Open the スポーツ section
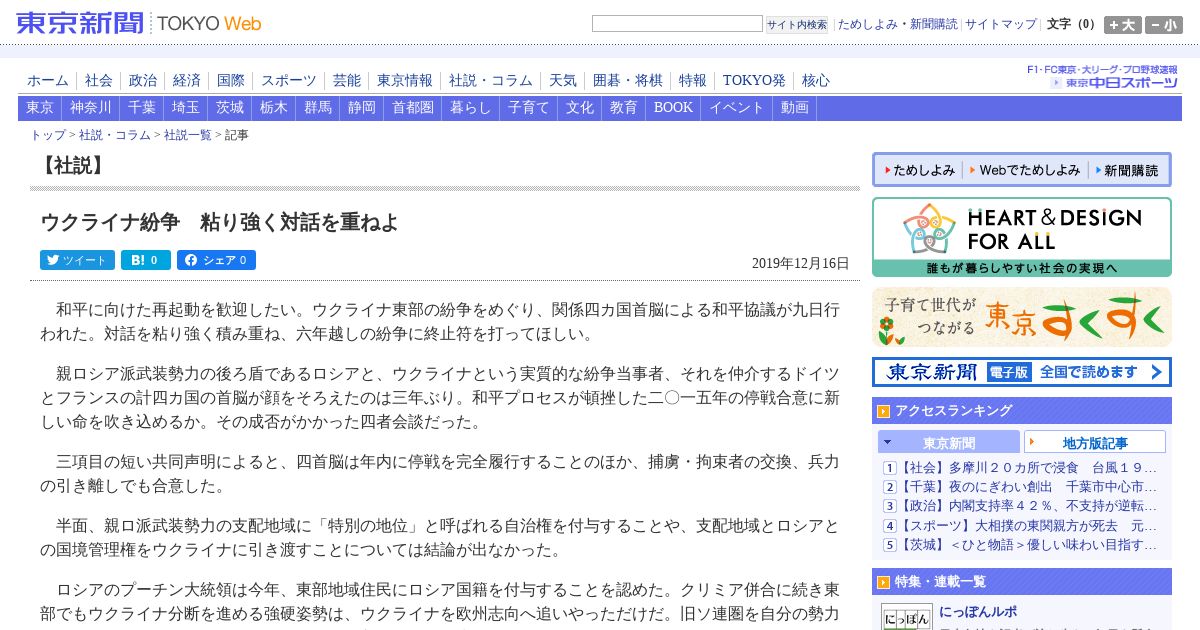Screen dimensions: 1200x630 click(x=289, y=80)
